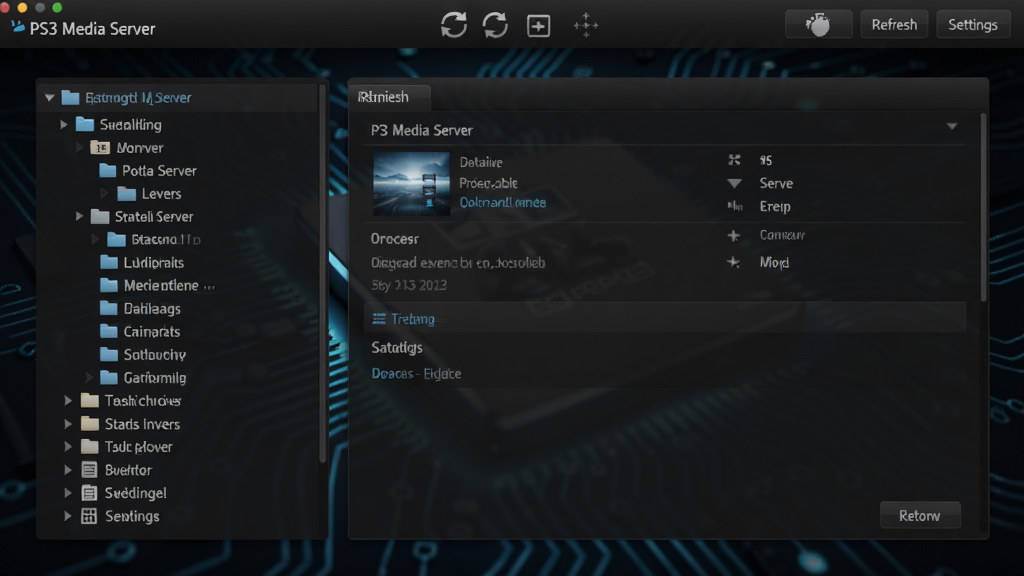Select the Gatibrmilg tree item
The image size is (1024, 576).
point(155,377)
